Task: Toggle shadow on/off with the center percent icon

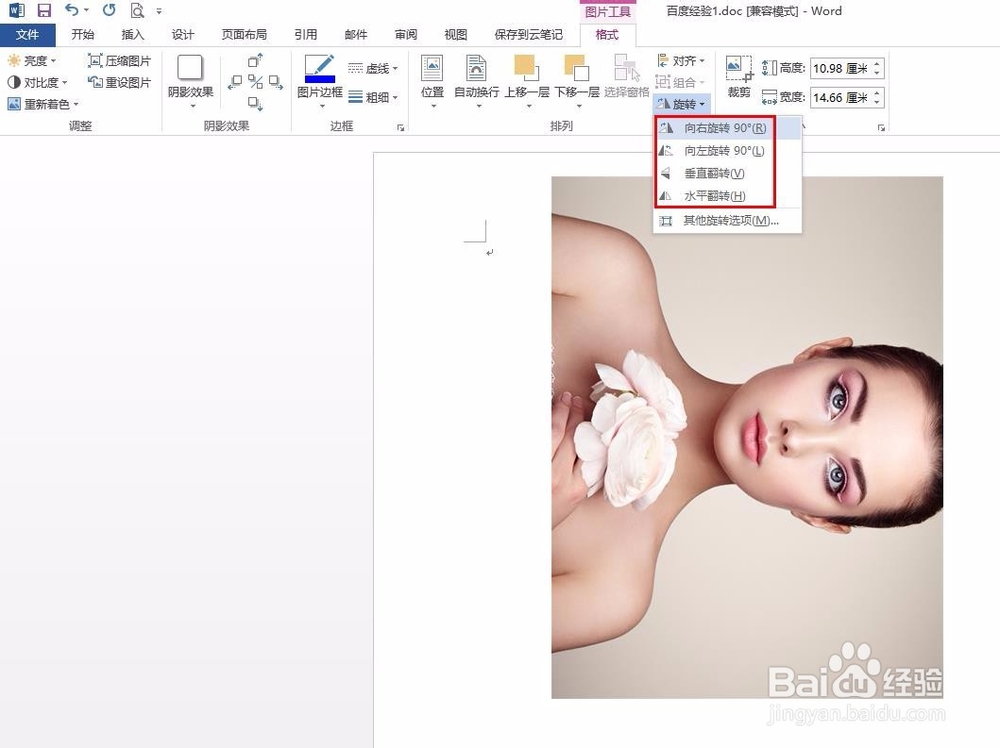Action: click(256, 82)
